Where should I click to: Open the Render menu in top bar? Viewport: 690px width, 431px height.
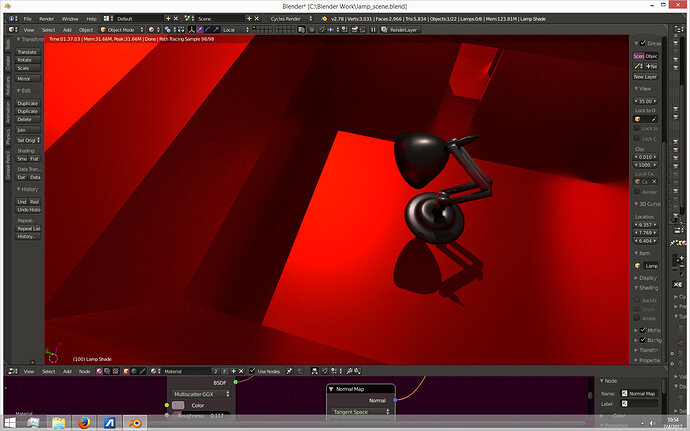tap(49, 18)
